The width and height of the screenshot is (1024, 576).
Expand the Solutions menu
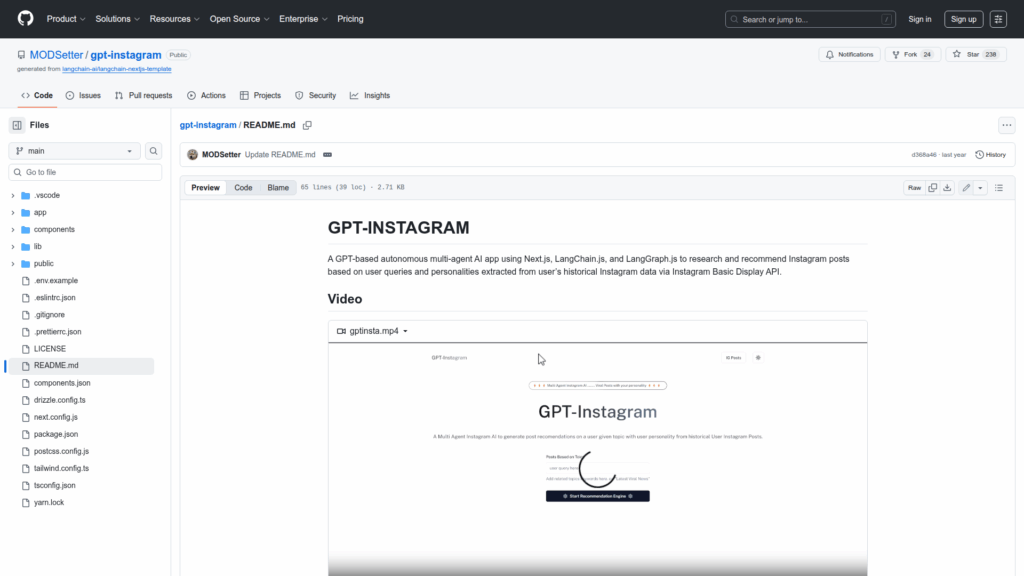(118, 19)
